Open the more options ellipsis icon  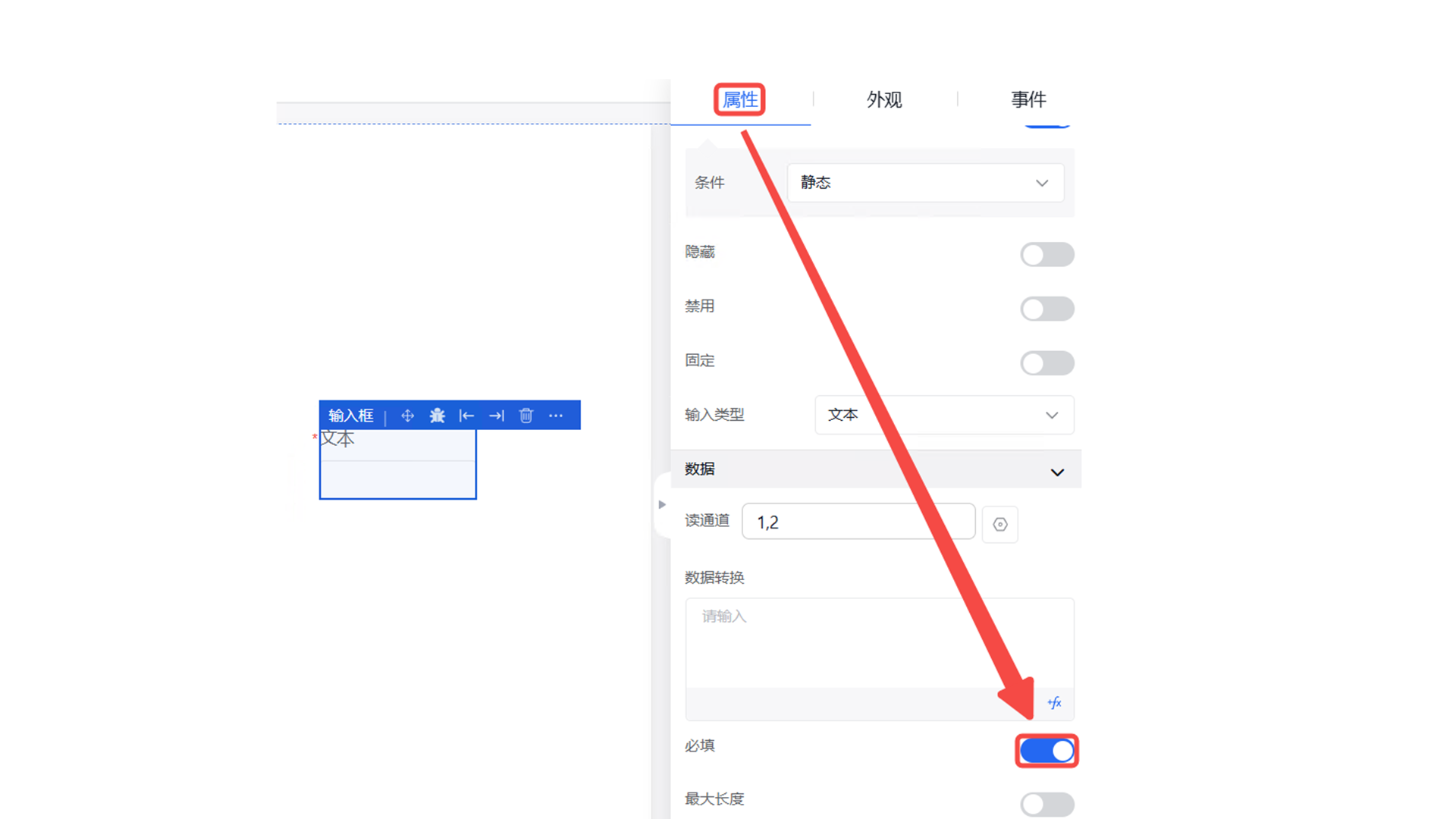(556, 416)
